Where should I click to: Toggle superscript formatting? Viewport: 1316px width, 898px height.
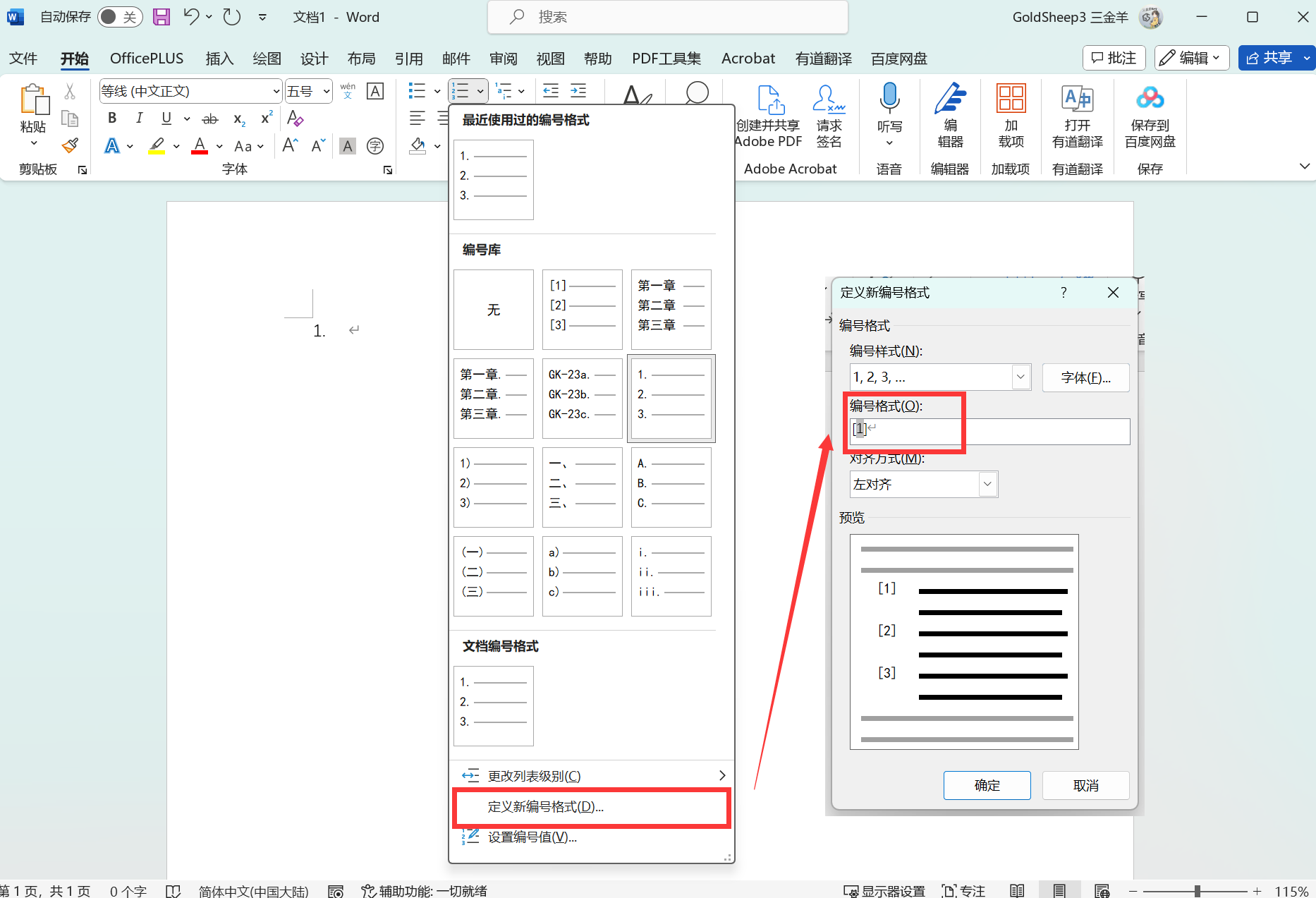pyautogui.click(x=267, y=119)
